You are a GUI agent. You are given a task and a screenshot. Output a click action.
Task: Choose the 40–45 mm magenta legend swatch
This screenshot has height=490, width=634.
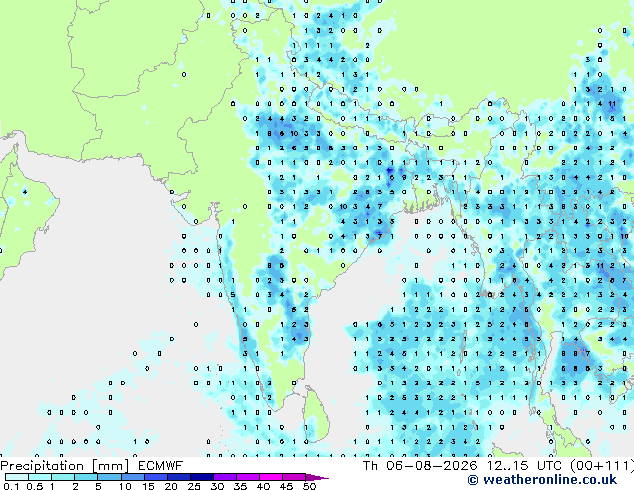[x=271, y=477]
